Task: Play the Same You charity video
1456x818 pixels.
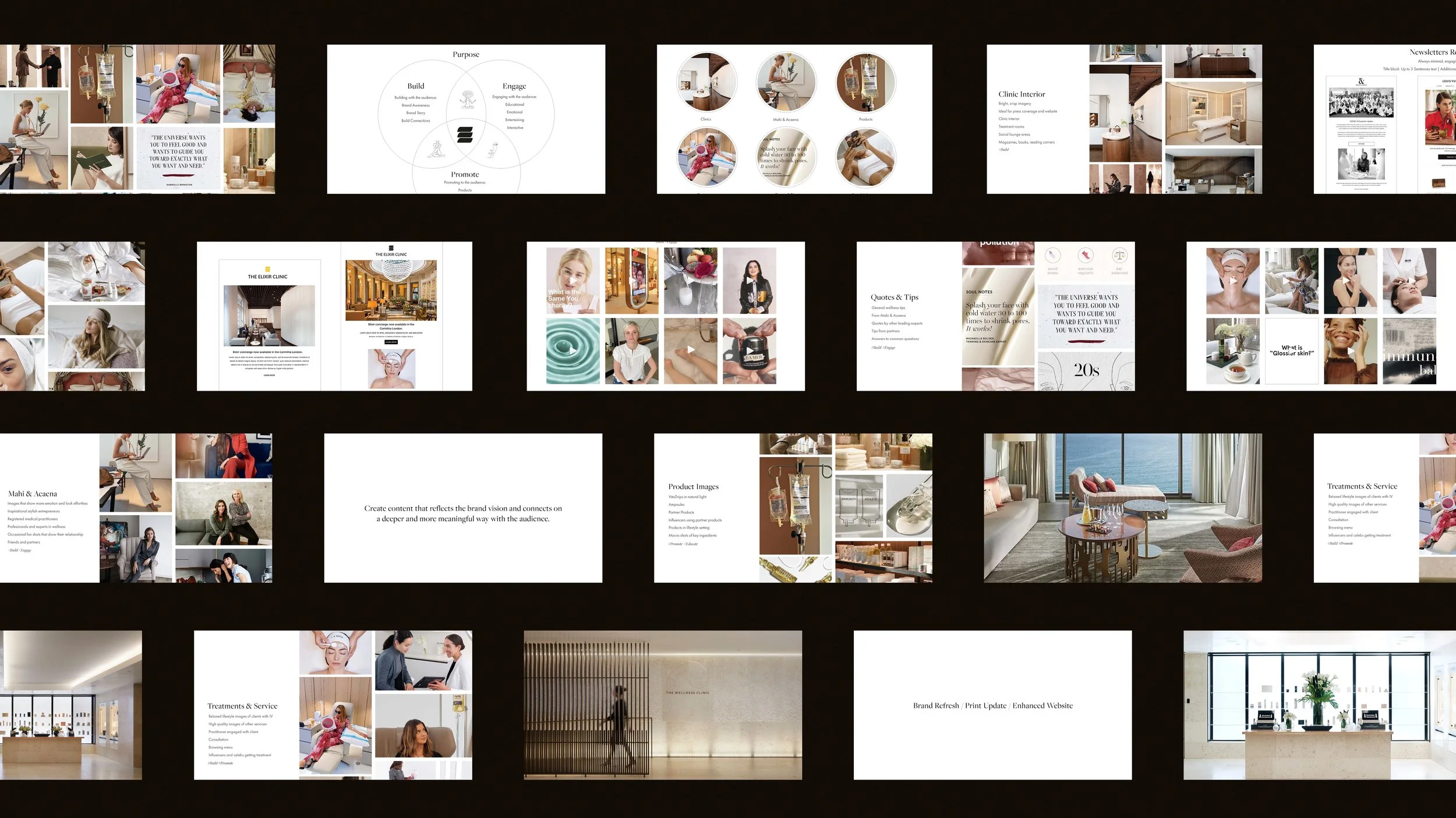Action: (x=573, y=281)
